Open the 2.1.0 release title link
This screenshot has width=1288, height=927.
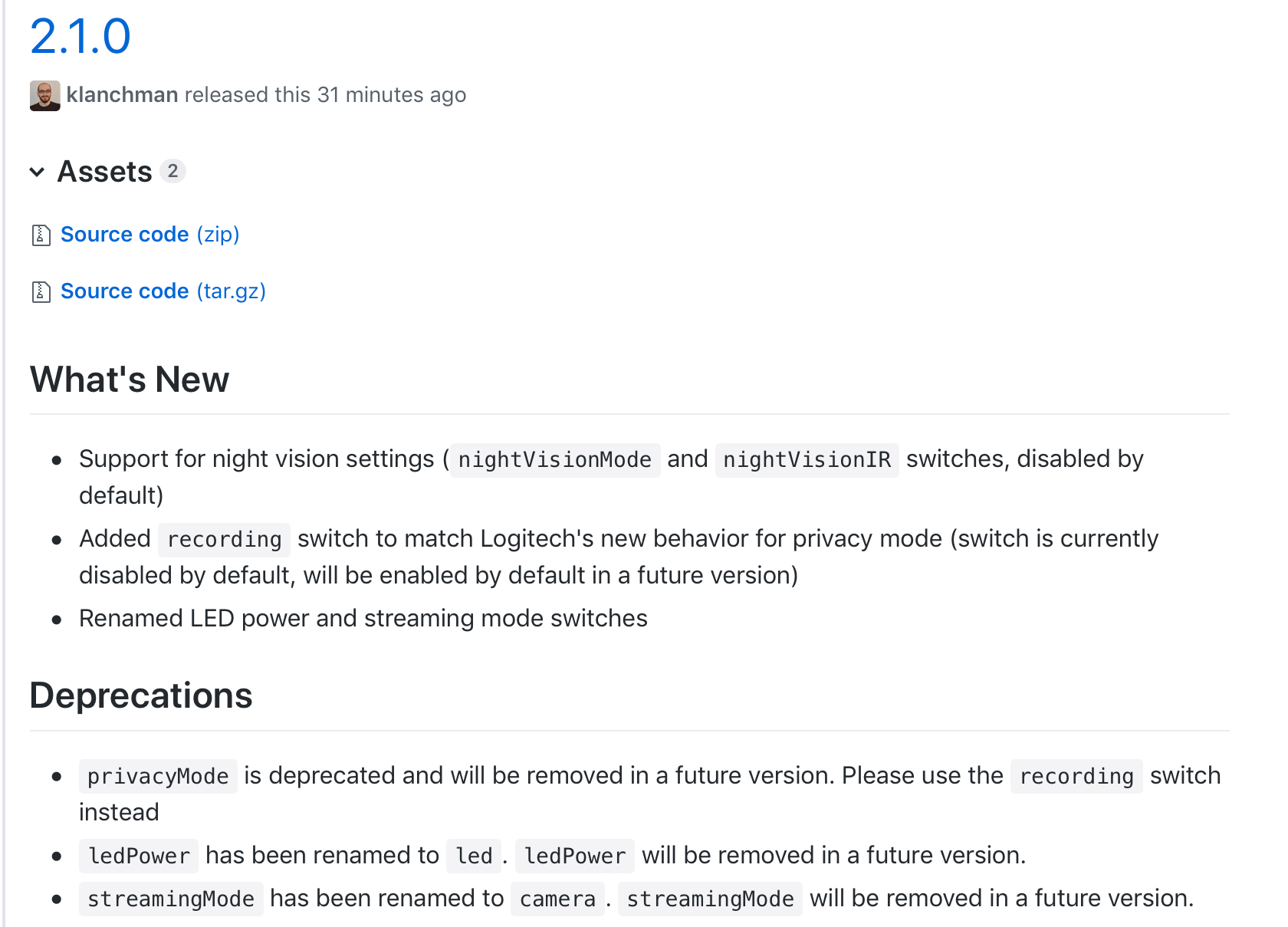click(x=80, y=36)
